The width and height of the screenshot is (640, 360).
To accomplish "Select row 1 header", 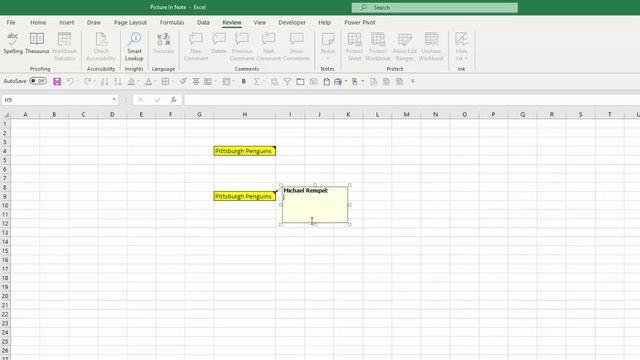I will click(x=5, y=124).
